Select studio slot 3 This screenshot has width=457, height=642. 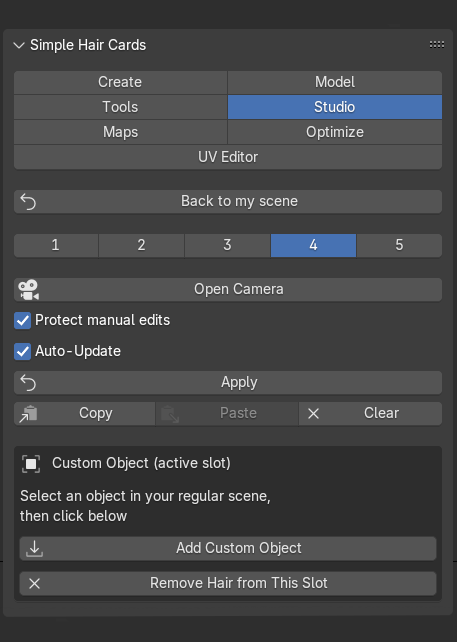[x=227, y=245]
